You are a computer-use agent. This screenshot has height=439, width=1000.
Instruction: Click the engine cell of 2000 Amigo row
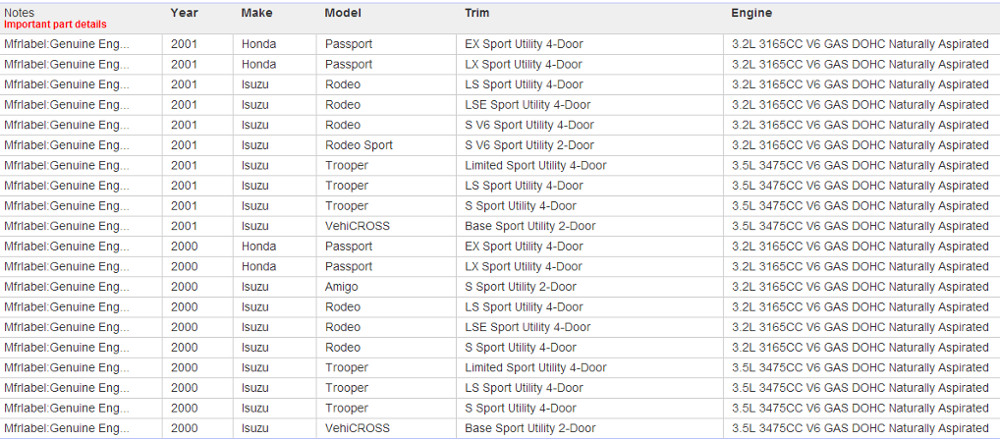pos(862,287)
